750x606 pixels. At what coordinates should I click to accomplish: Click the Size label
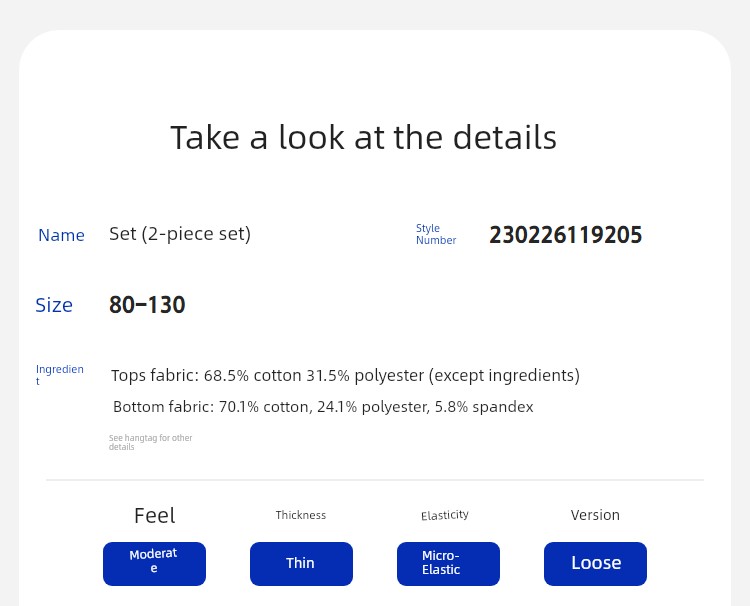click(54, 305)
